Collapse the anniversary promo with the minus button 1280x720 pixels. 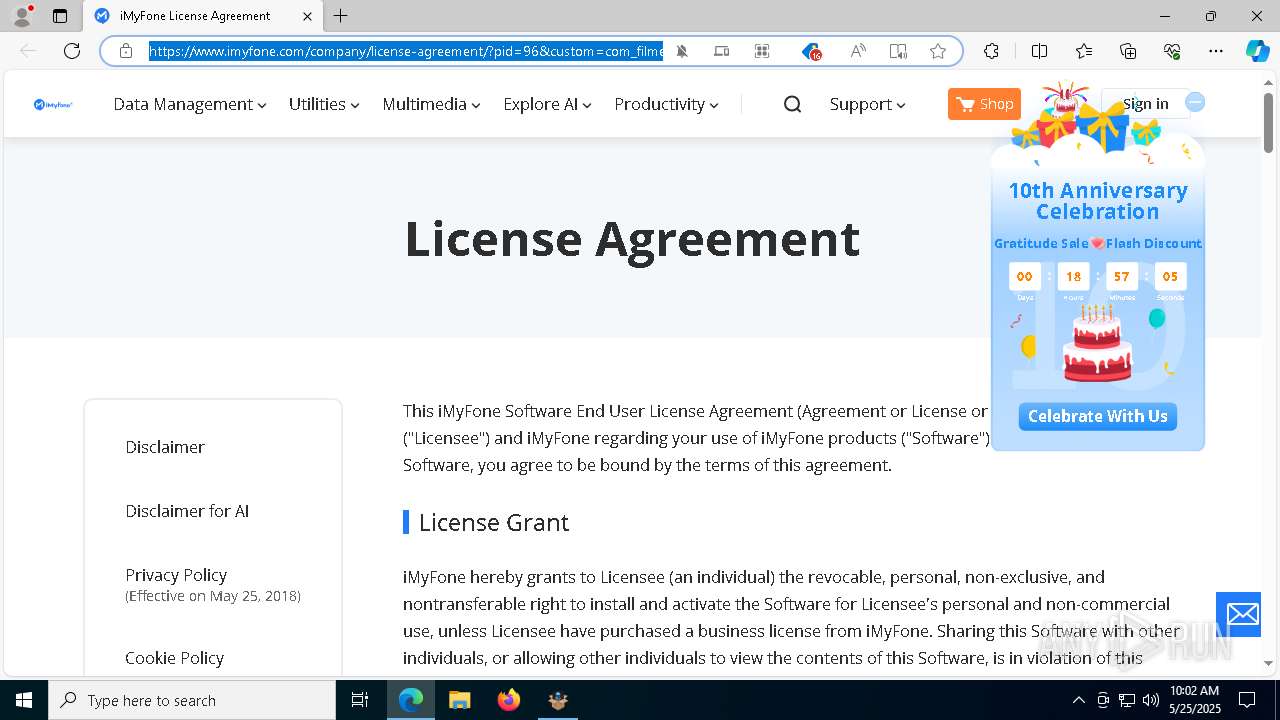coord(1195,102)
